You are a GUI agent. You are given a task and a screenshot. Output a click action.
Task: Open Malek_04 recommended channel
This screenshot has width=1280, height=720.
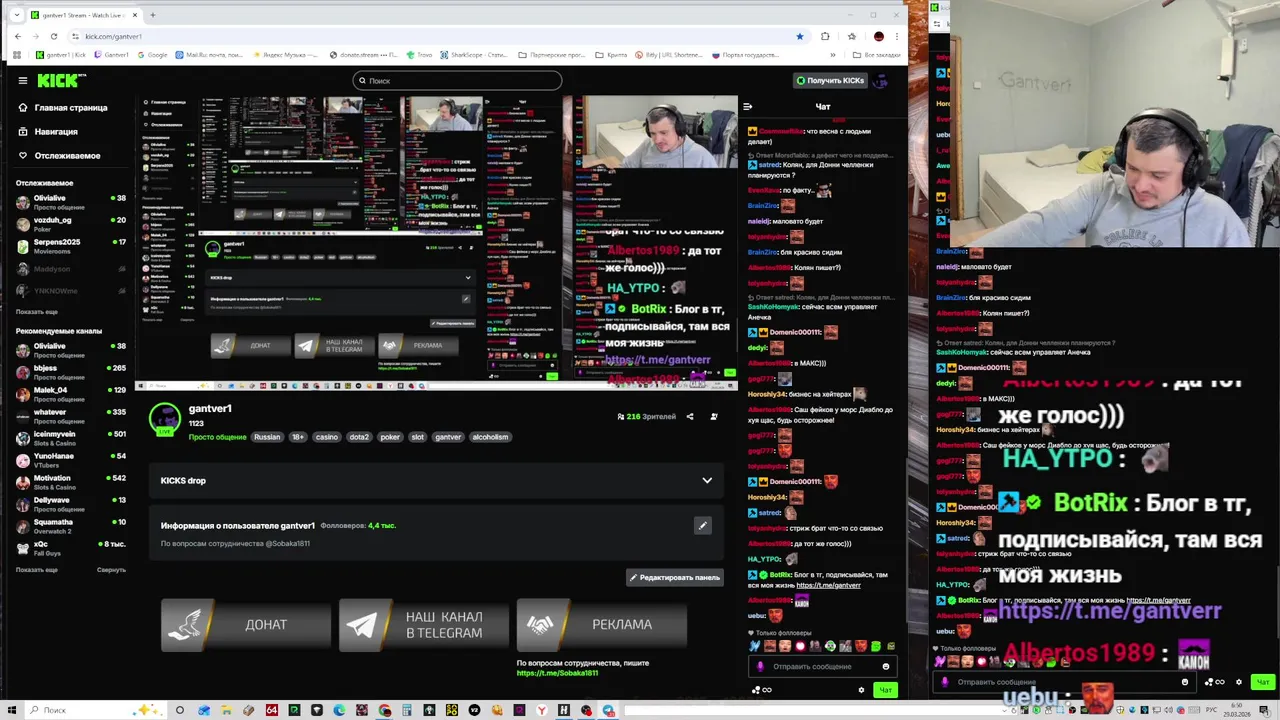coord(70,393)
